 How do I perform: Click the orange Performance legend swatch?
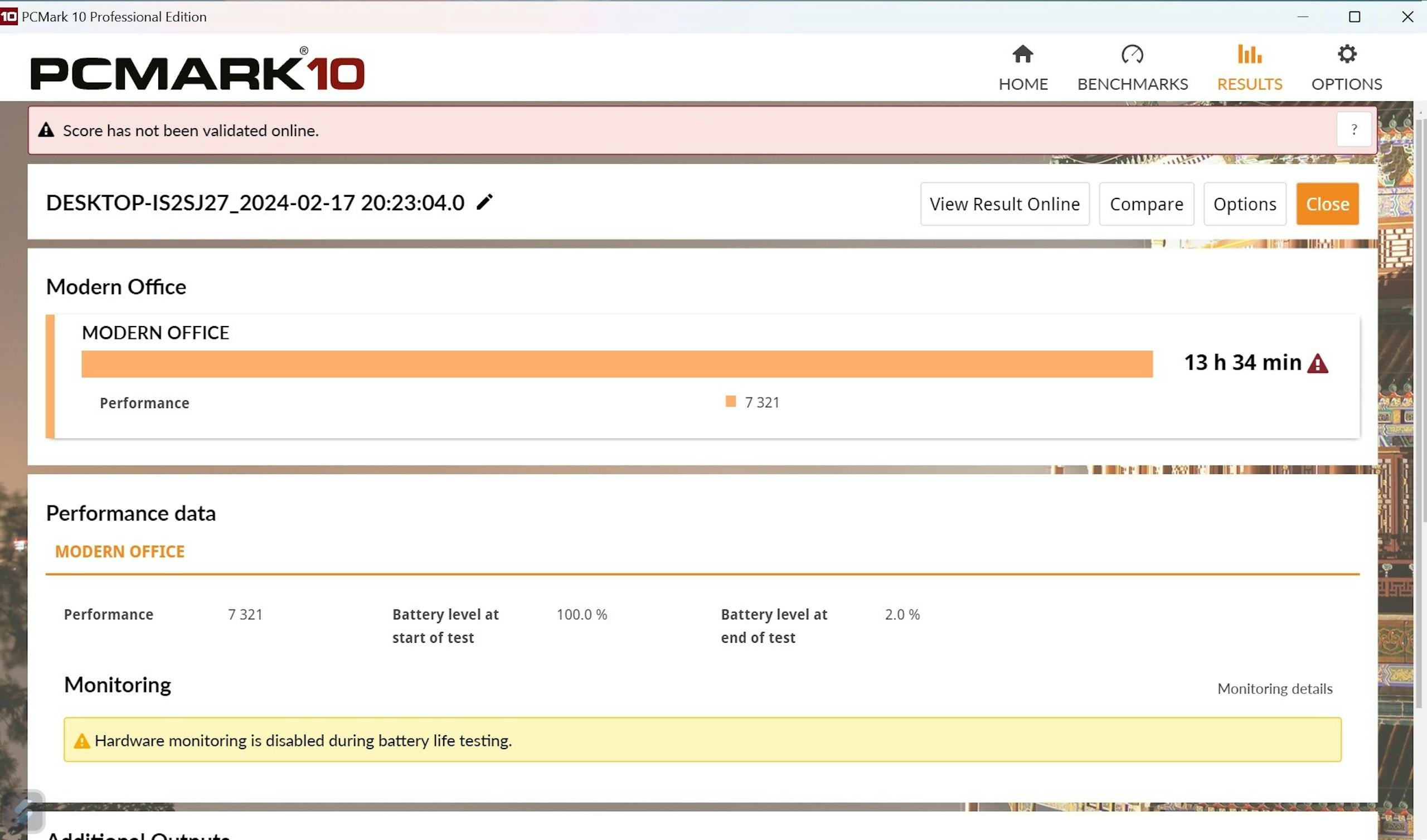(x=730, y=401)
